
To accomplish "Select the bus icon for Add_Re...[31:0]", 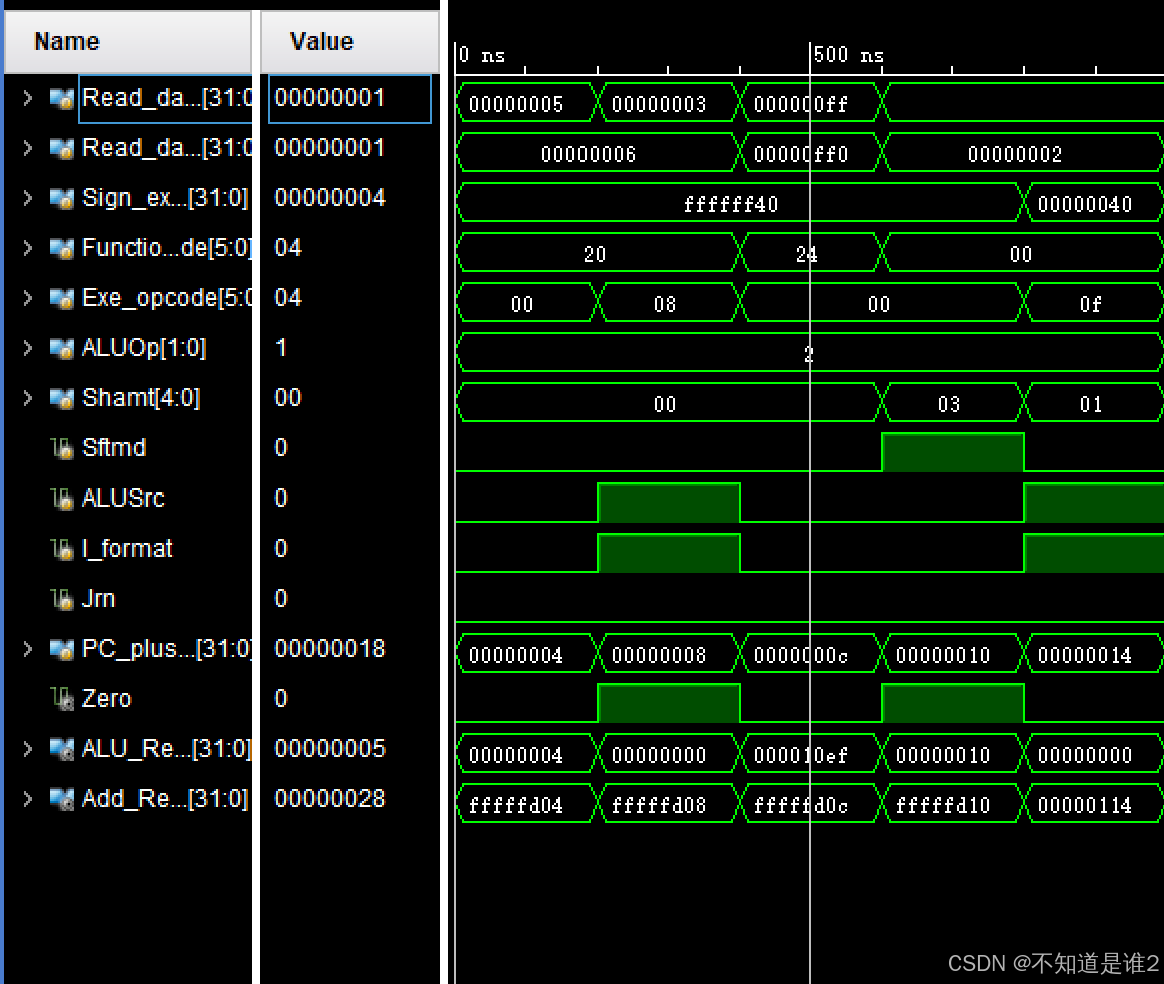I will click(x=60, y=798).
